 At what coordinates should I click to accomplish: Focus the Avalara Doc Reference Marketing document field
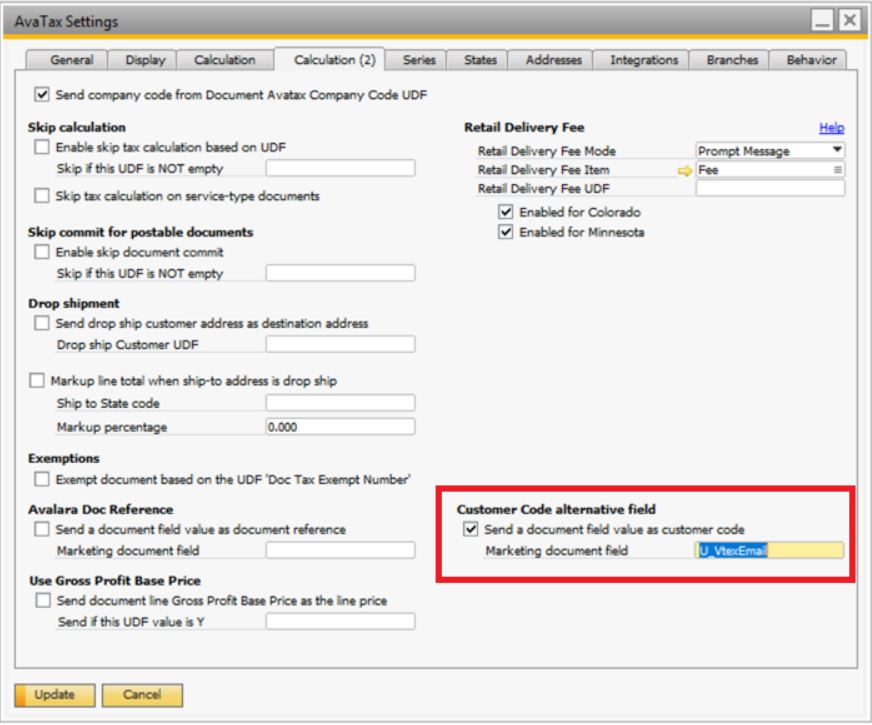(340, 550)
